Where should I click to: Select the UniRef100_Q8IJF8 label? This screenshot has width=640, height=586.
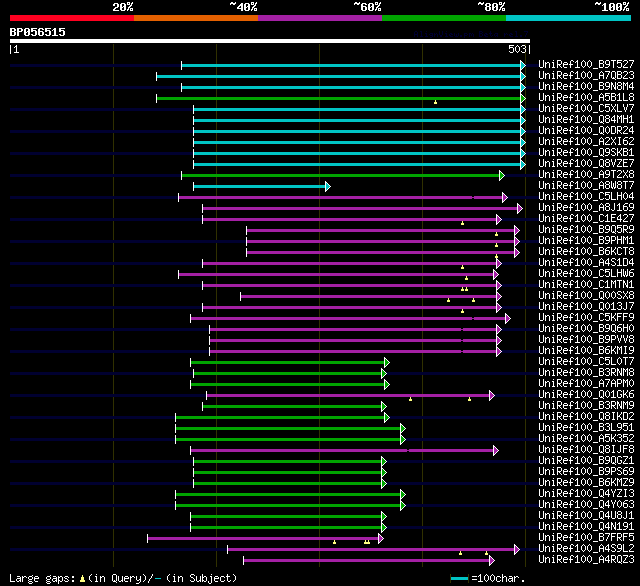[586, 450]
